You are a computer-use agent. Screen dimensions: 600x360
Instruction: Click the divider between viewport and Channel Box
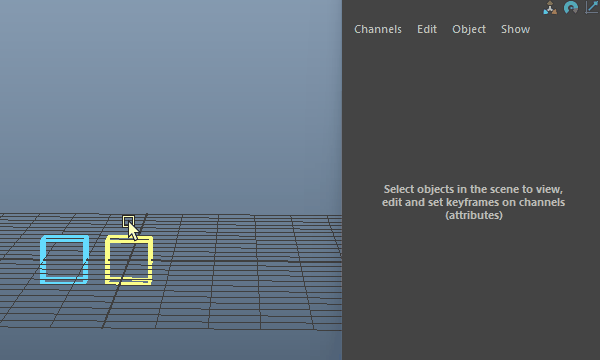[x=342, y=180]
